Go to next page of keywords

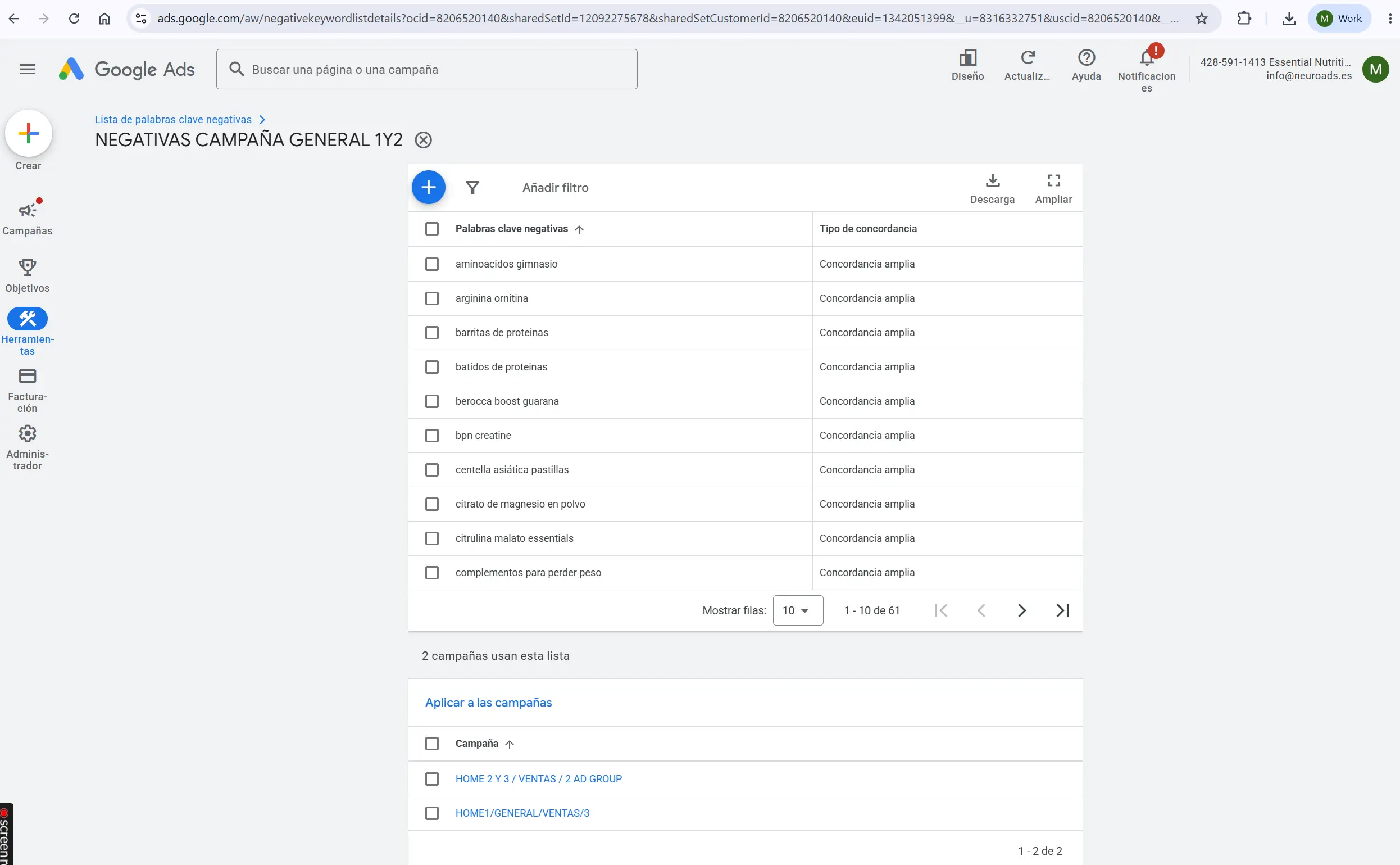click(x=1021, y=610)
